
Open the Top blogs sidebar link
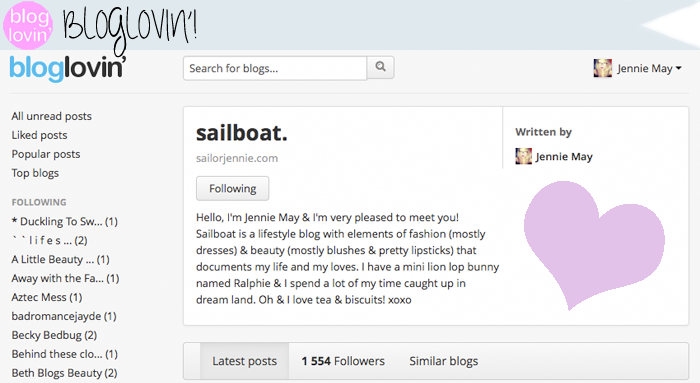(x=35, y=173)
